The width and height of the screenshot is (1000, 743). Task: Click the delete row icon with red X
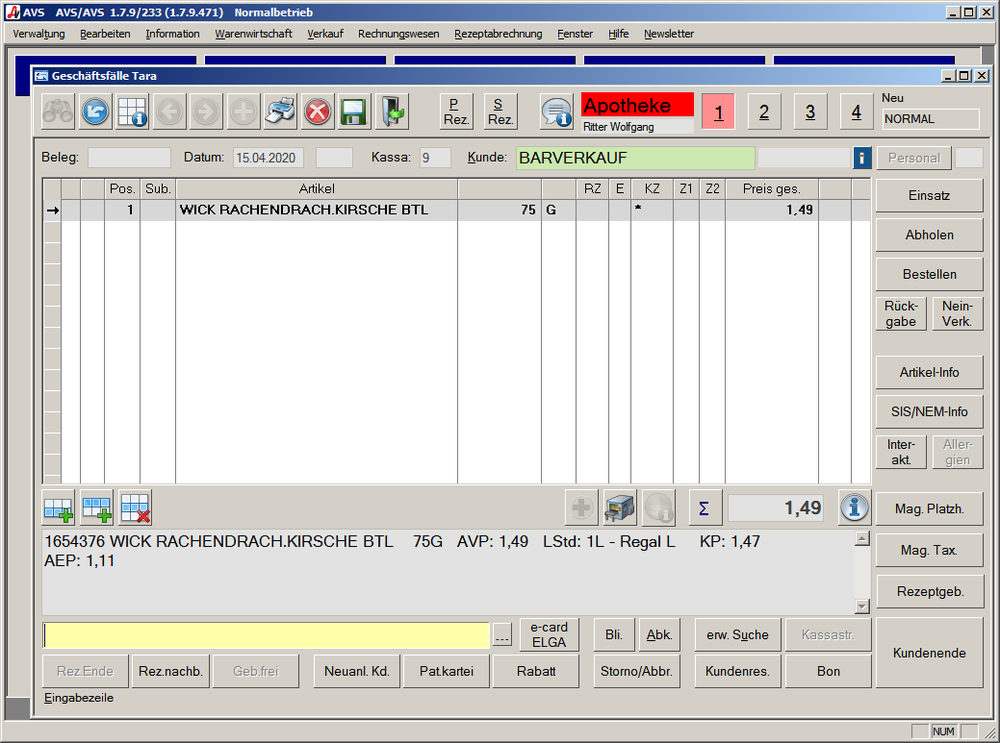point(135,508)
